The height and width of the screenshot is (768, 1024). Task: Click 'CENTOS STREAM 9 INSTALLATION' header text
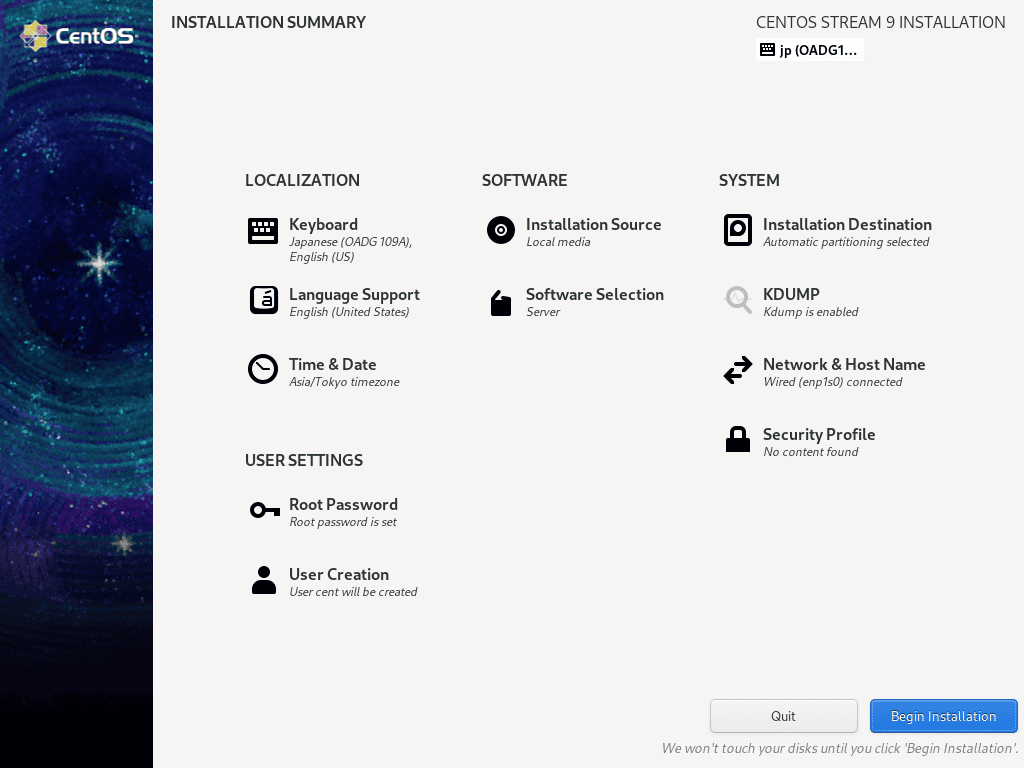pyautogui.click(x=880, y=22)
